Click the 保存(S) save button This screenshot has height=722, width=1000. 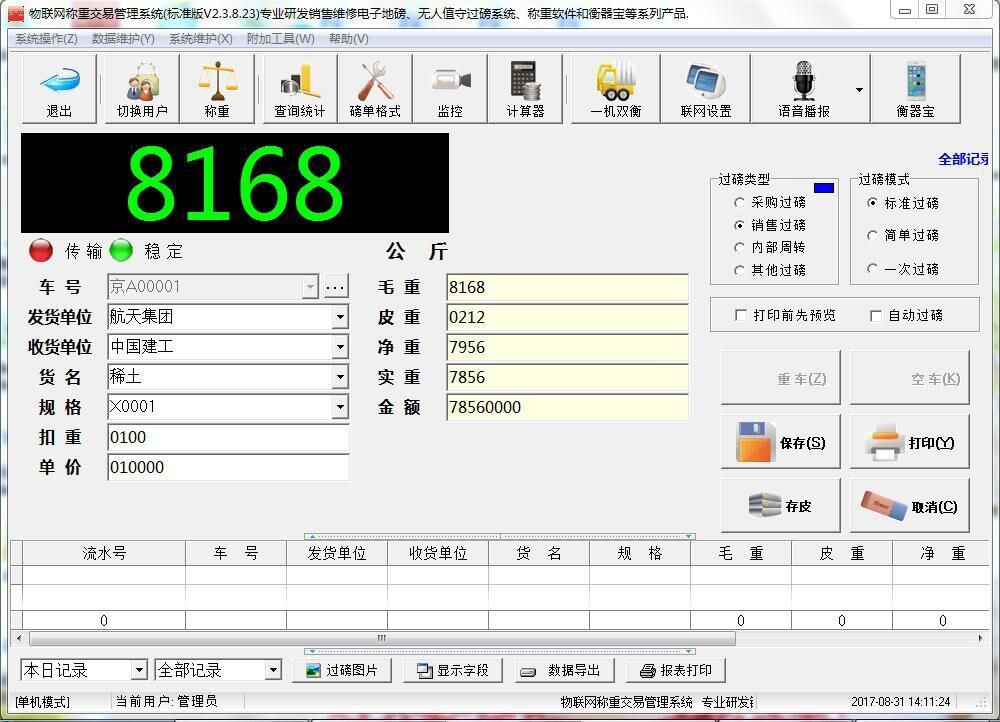[x=780, y=441]
